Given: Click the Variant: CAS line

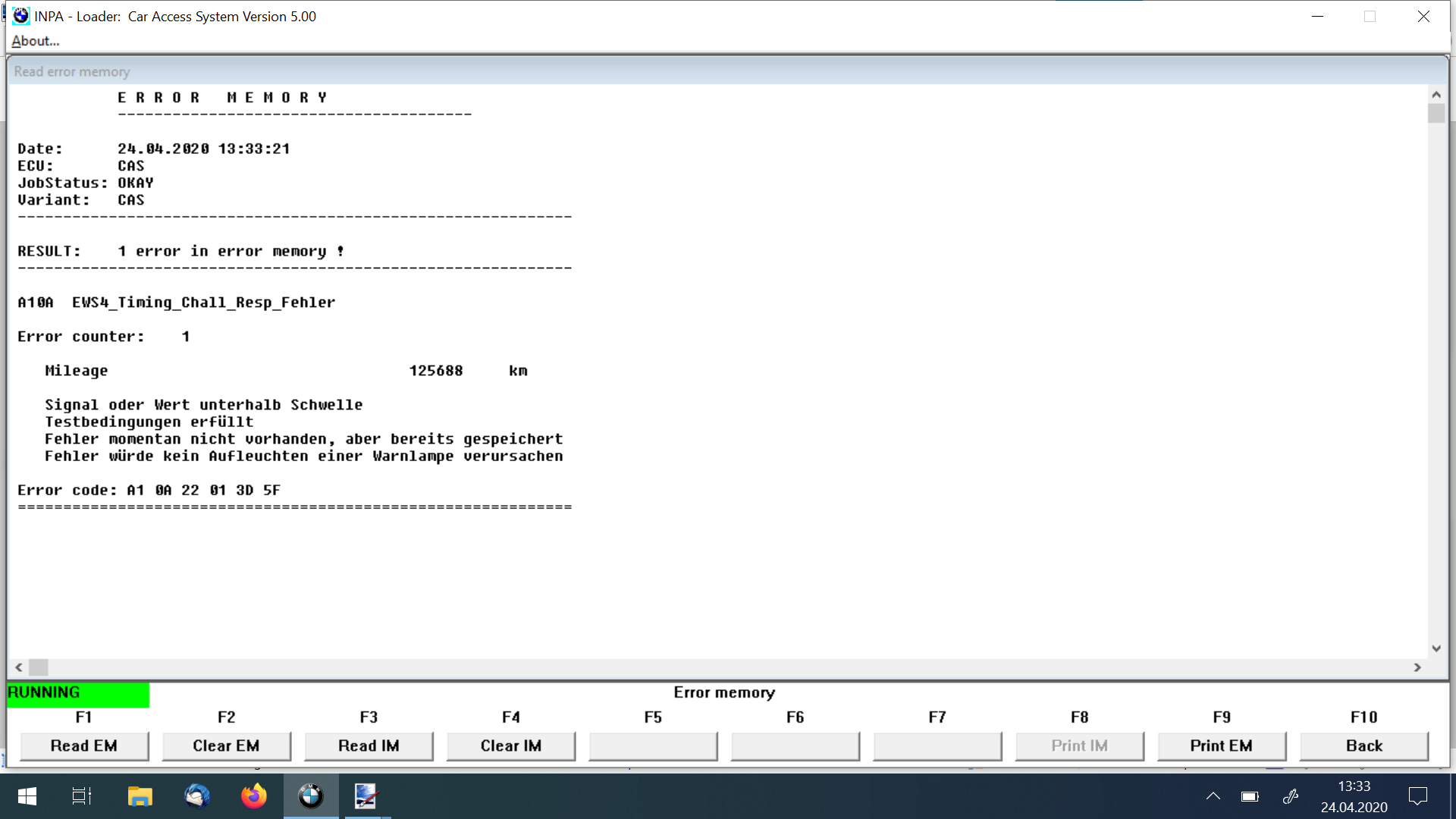Looking at the screenshot, I should click(x=81, y=200).
